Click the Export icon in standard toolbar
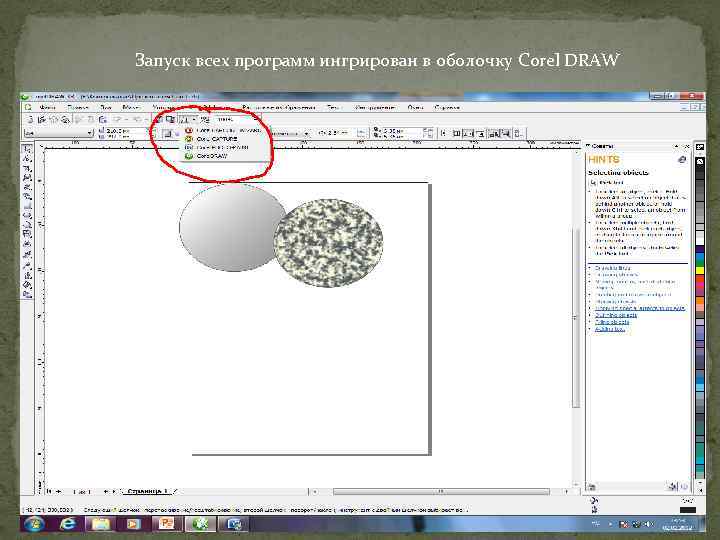The image size is (720, 540). point(170,119)
